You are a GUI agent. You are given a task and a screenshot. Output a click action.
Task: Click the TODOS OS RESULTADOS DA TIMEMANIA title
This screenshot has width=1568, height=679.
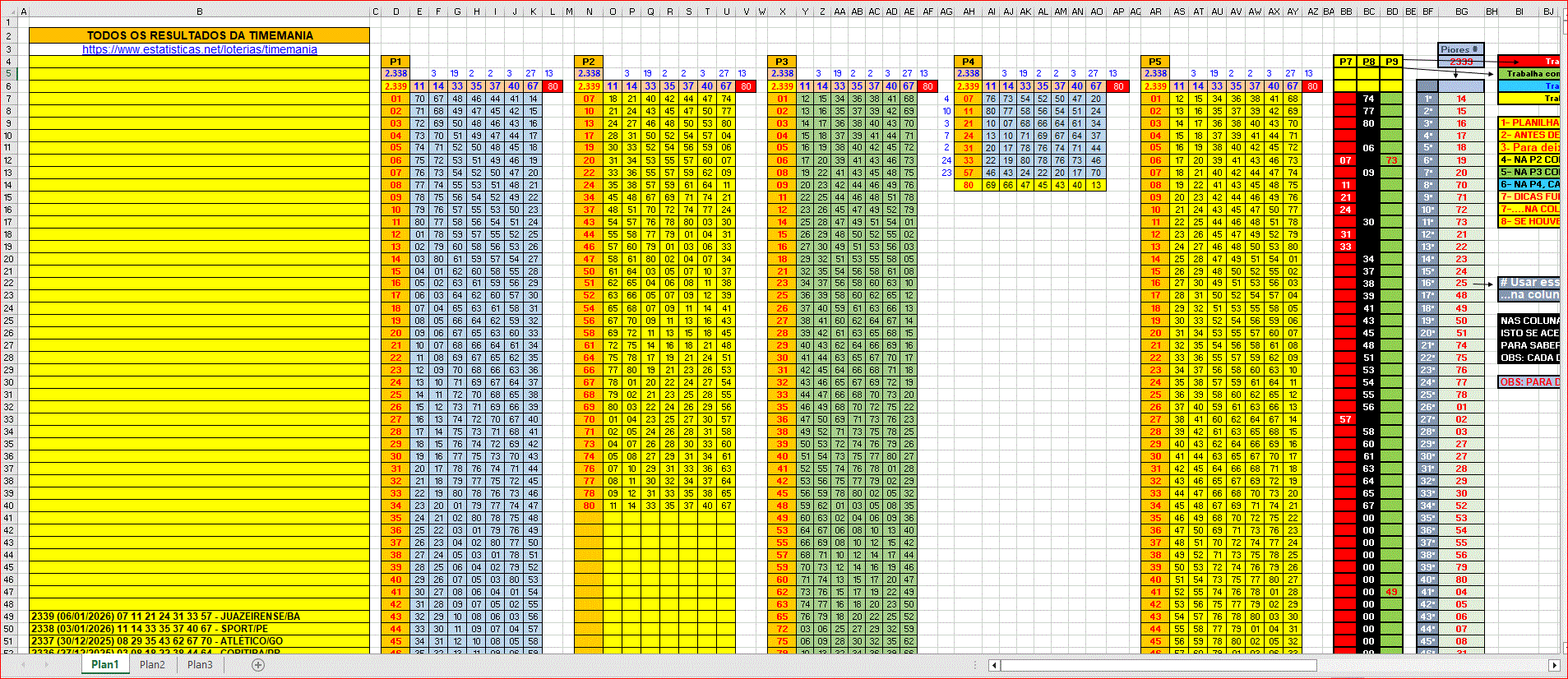click(x=199, y=35)
